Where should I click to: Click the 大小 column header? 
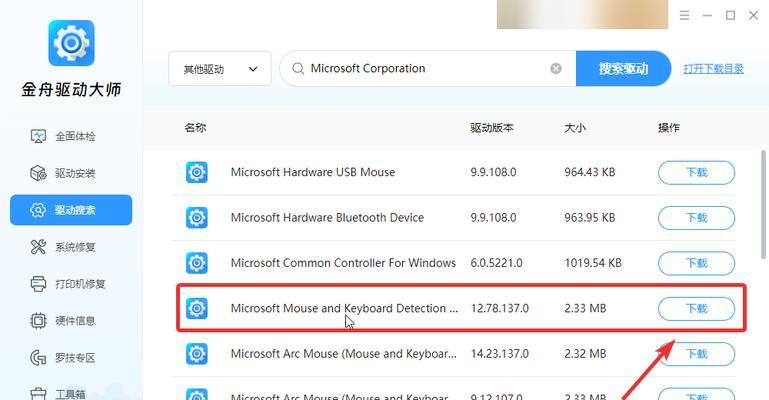click(x=575, y=128)
